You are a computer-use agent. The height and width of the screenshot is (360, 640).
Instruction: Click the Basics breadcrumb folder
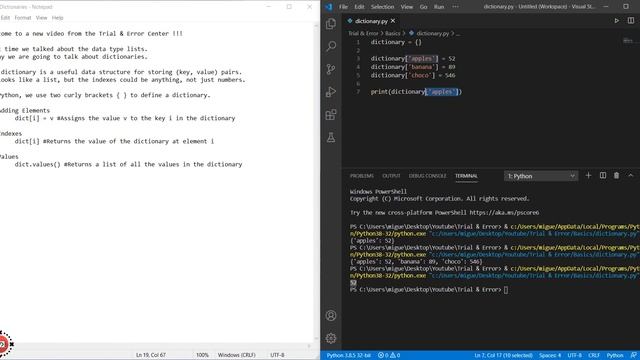[x=393, y=33]
